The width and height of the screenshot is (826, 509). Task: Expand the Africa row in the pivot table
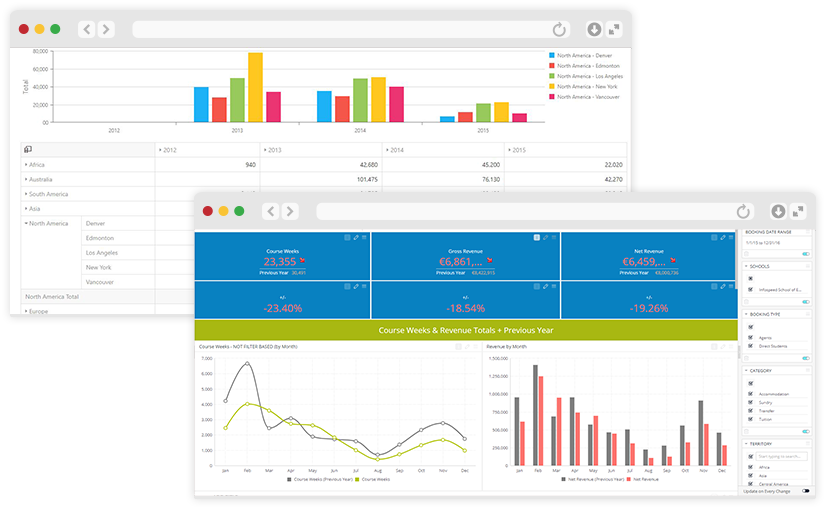[26, 164]
